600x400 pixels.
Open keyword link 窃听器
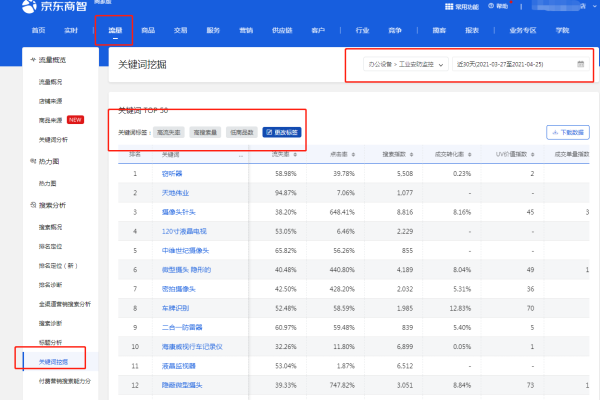(x=172, y=173)
